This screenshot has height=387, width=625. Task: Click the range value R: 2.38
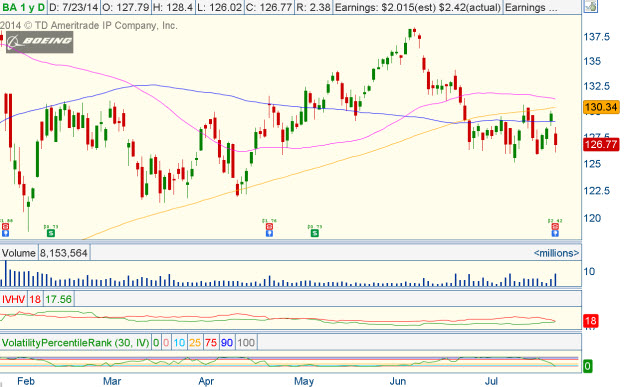tap(313, 8)
